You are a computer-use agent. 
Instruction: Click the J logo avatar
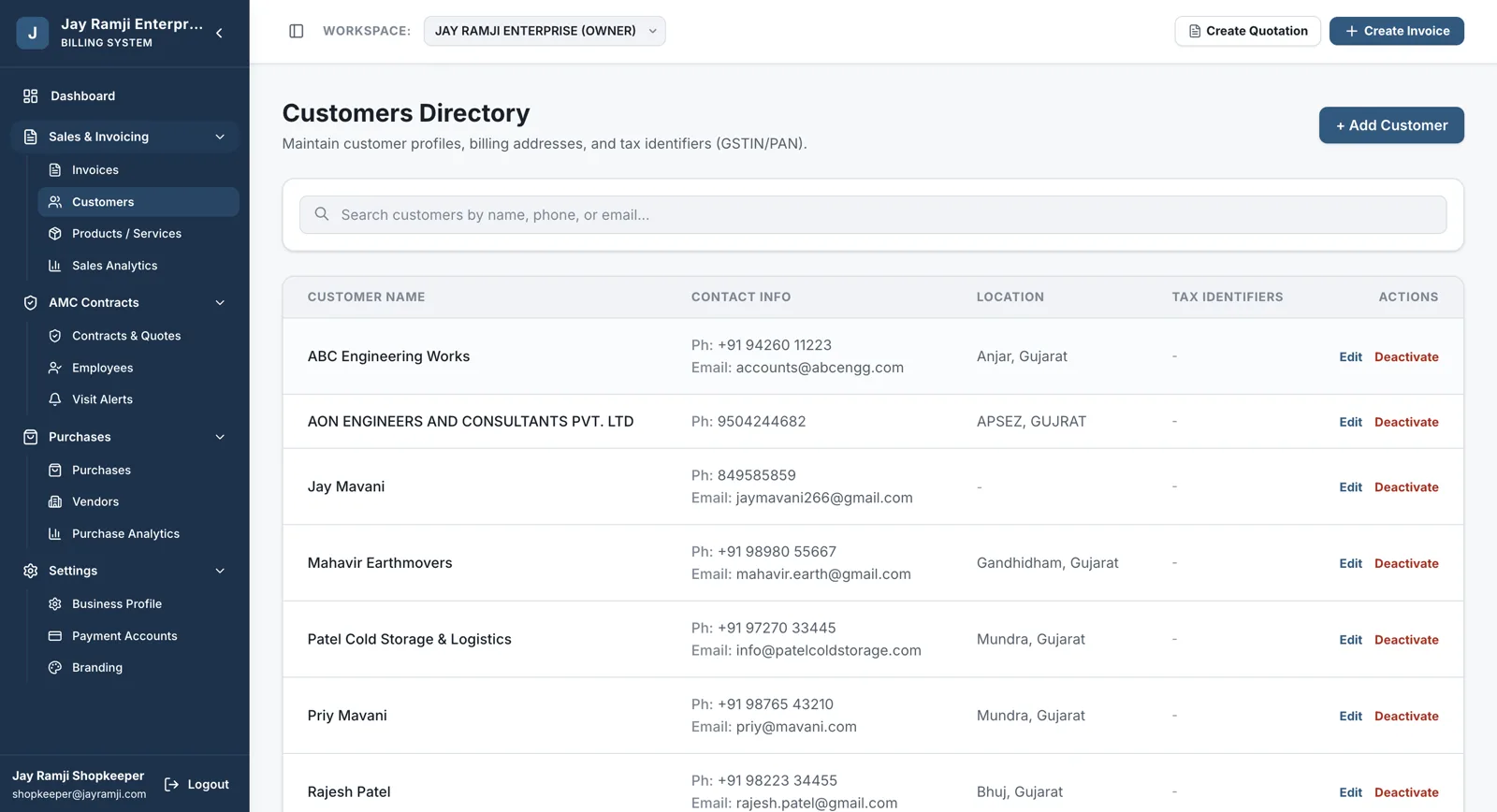click(x=33, y=33)
